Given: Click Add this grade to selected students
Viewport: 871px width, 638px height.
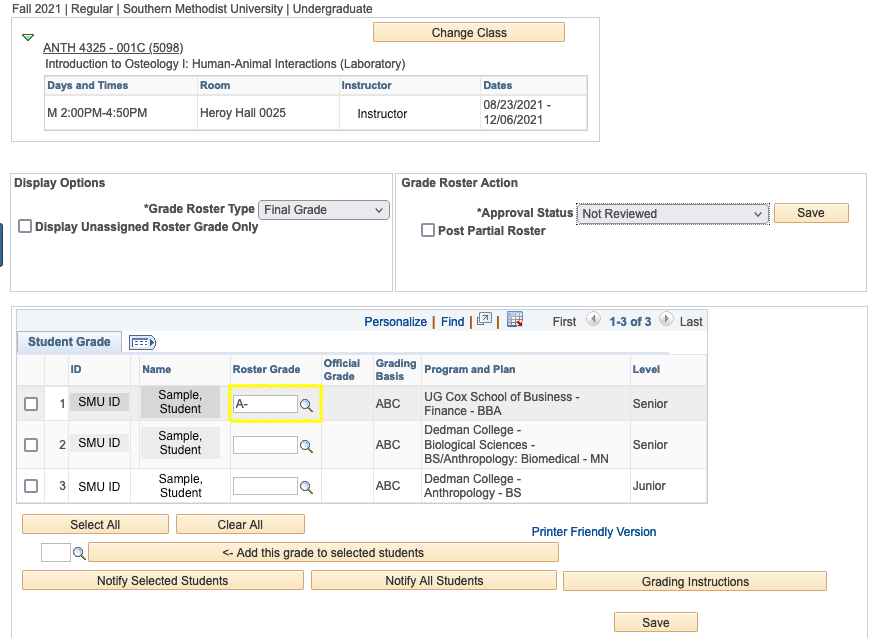Looking at the screenshot, I should click(323, 552).
